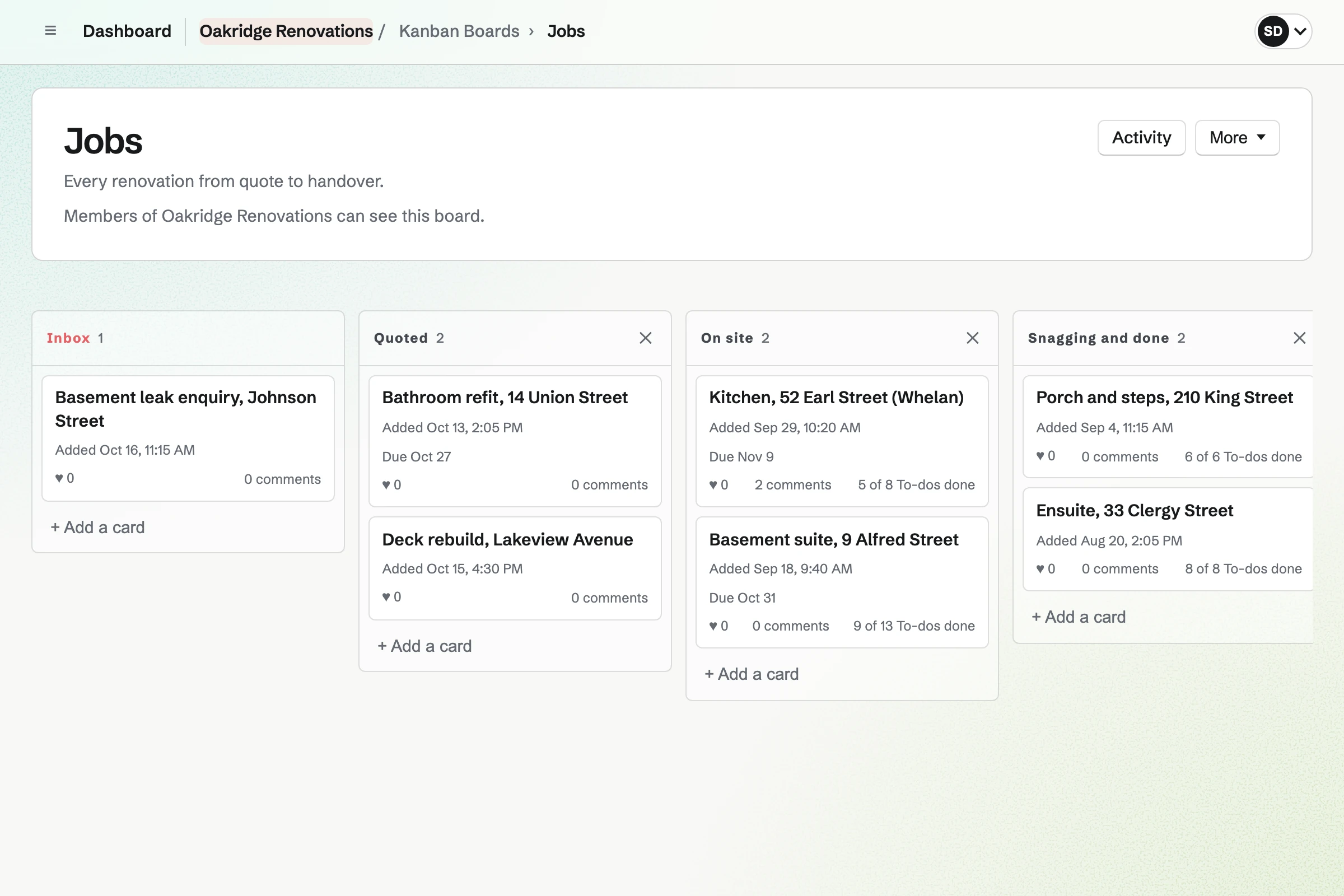
Task: Click 'Due Oct 27' on Bathroom refit
Action: (x=416, y=456)
